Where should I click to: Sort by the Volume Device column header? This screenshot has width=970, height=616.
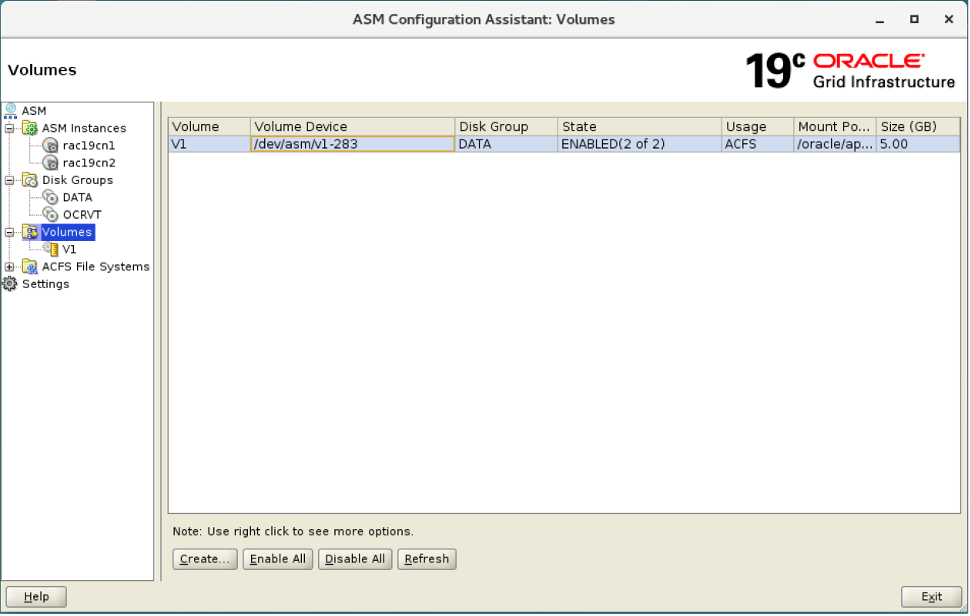coord(353,127)
